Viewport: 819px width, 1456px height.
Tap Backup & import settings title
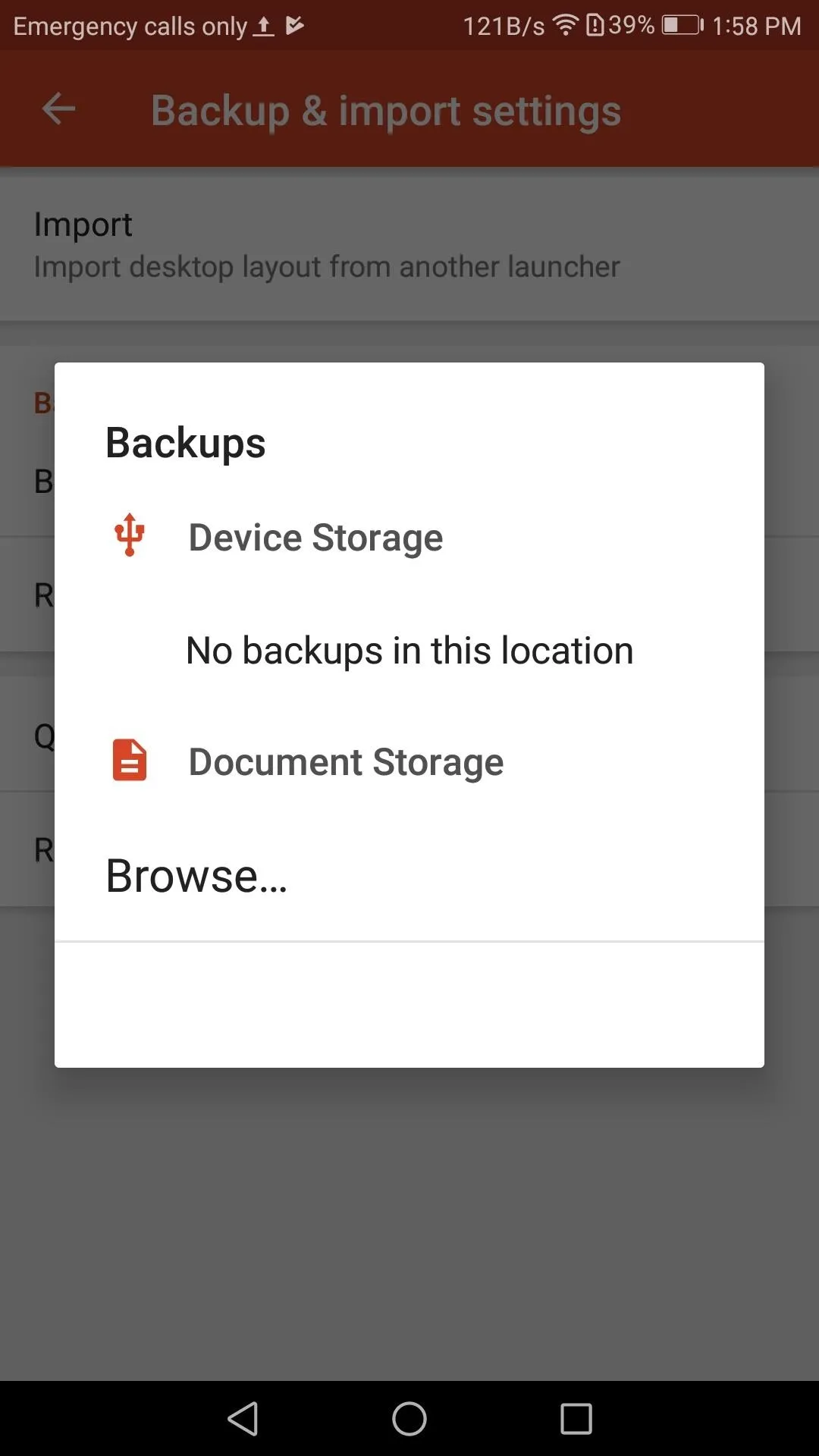pyautogui.click(x=386, y=111)
